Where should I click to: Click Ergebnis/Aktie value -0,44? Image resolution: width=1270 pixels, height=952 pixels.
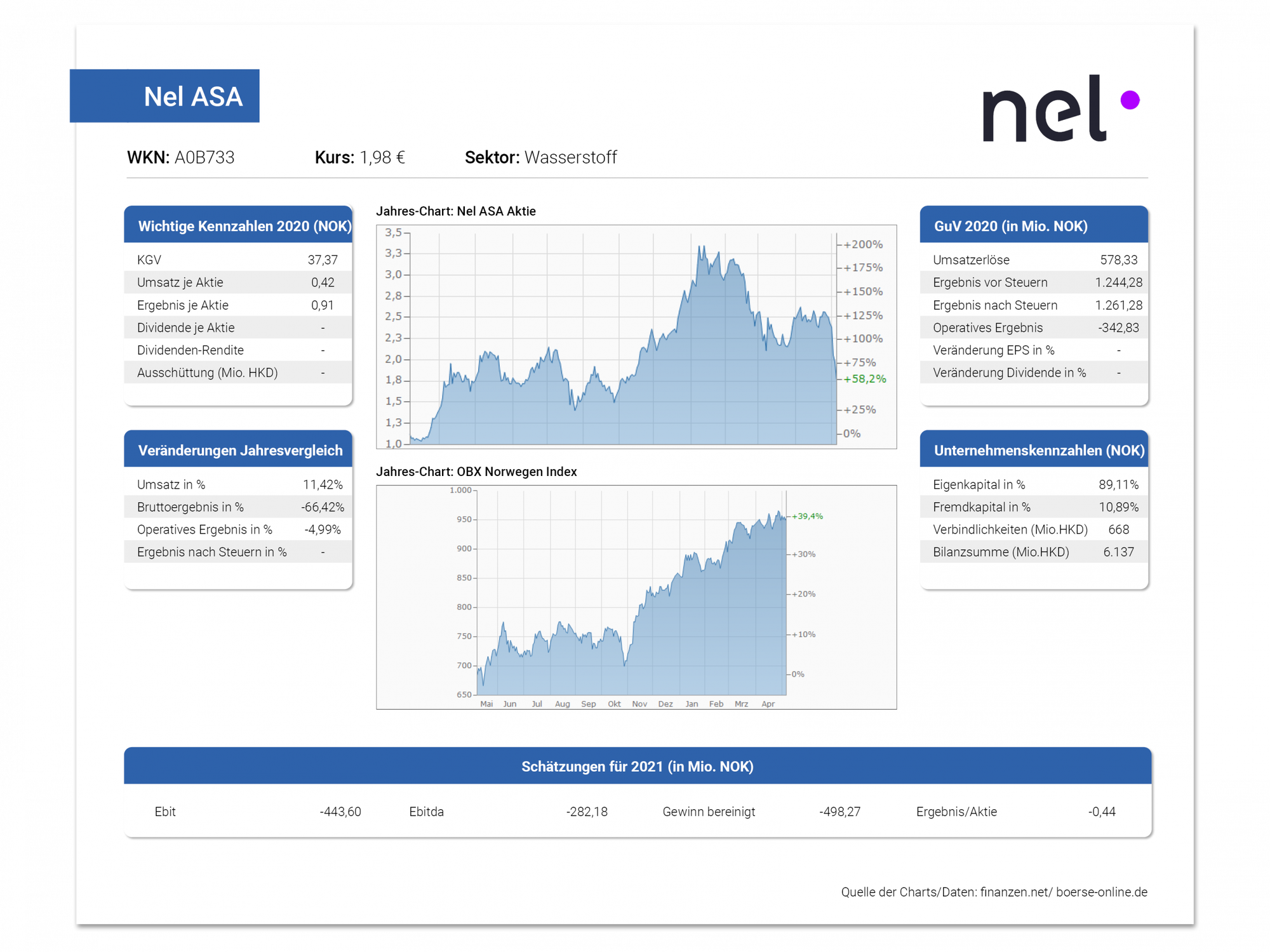pos(1101,812)
